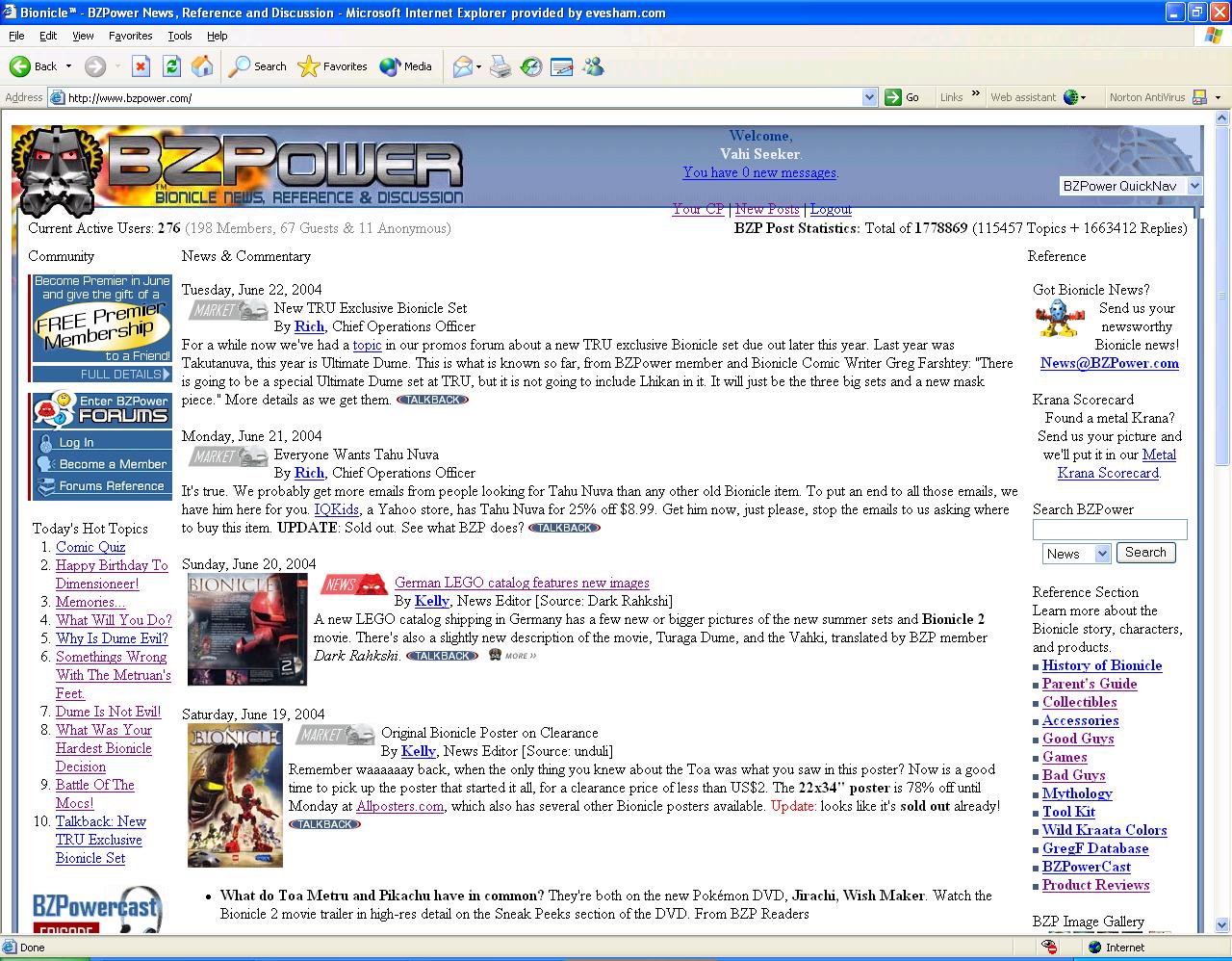This screenshot has width=1232, height=961.
Task: Click the red NEWS badge for the German catalog story
Action: [353, 584]
